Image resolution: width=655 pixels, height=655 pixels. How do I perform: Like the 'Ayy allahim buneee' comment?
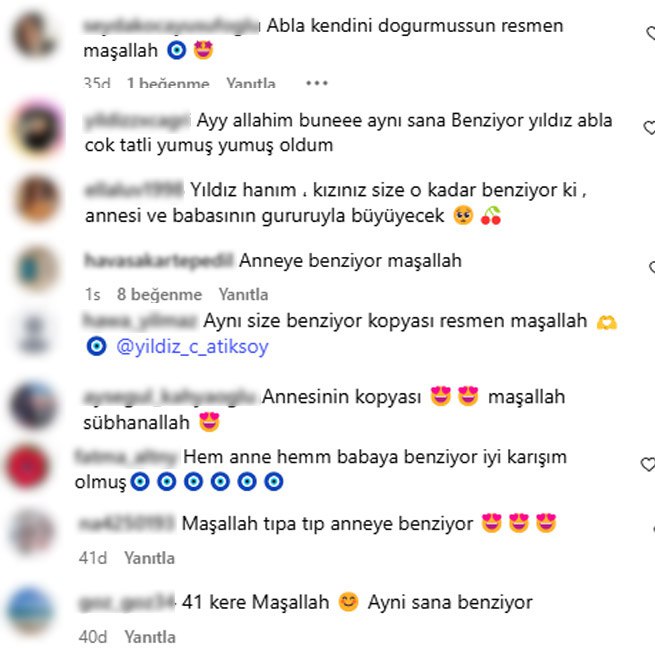[650, 128]
